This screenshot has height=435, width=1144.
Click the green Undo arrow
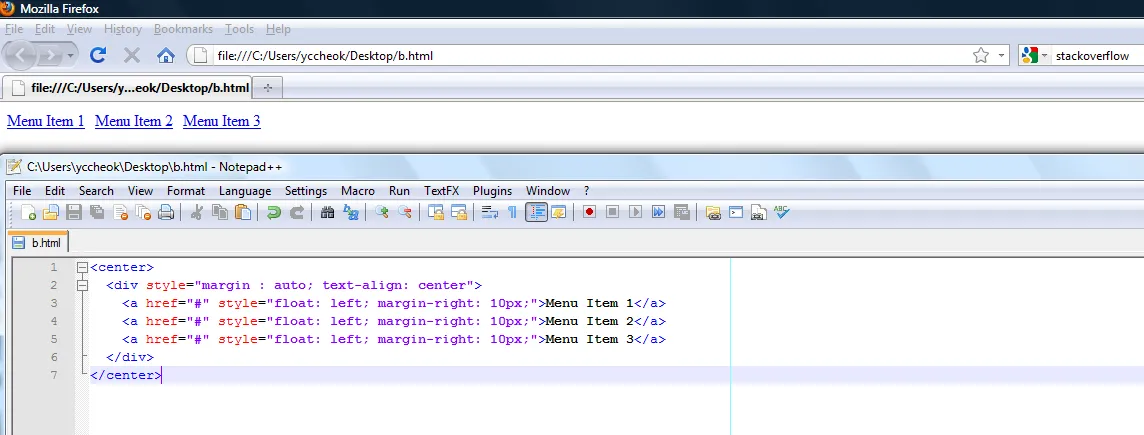click(x=274, y=212)
